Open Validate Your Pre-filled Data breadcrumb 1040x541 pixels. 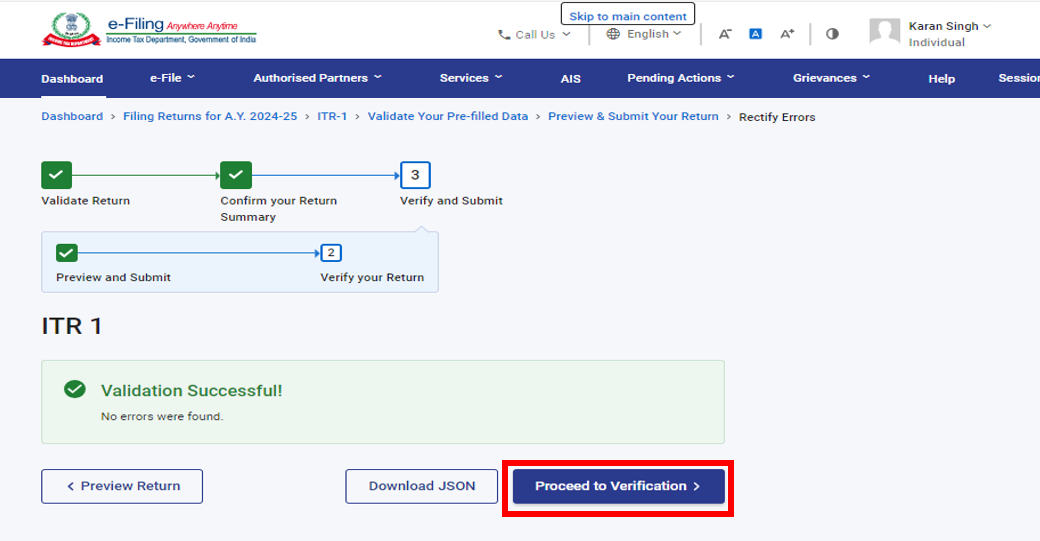point(447,116)
